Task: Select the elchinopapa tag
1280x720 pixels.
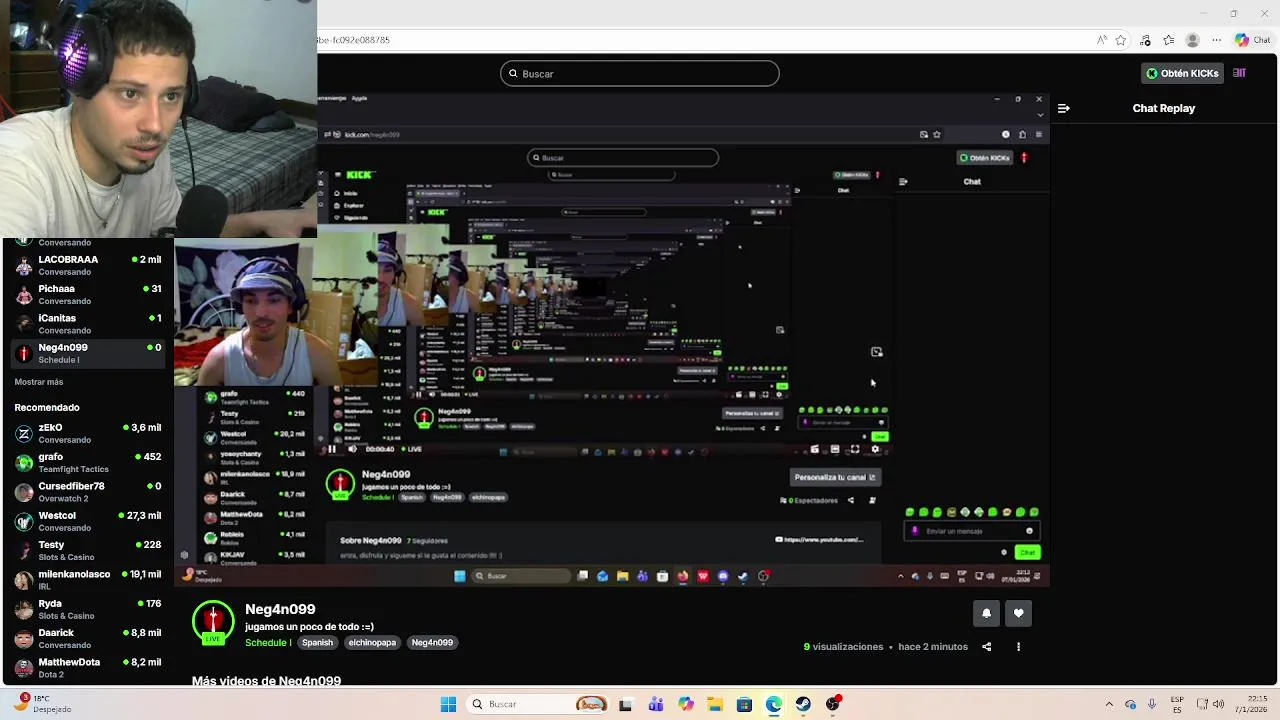Action: coord(372,642)
